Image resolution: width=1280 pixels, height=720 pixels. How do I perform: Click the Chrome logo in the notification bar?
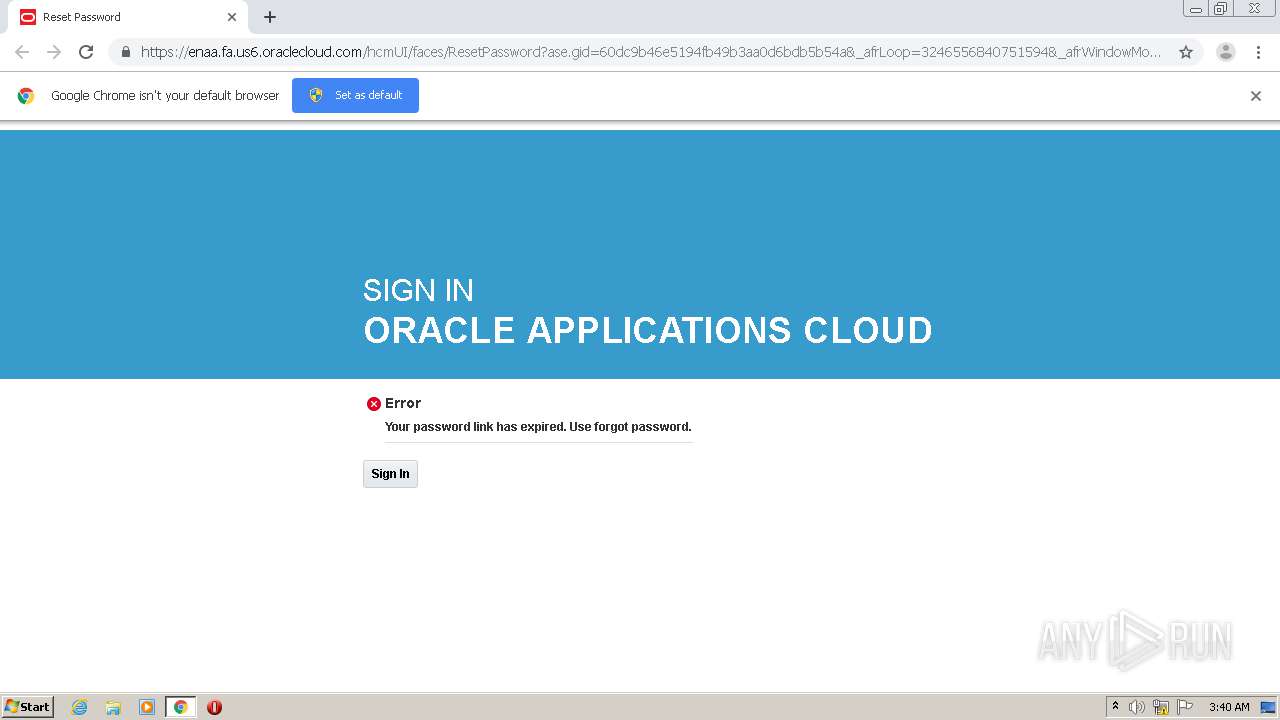(x=26, y=96)
